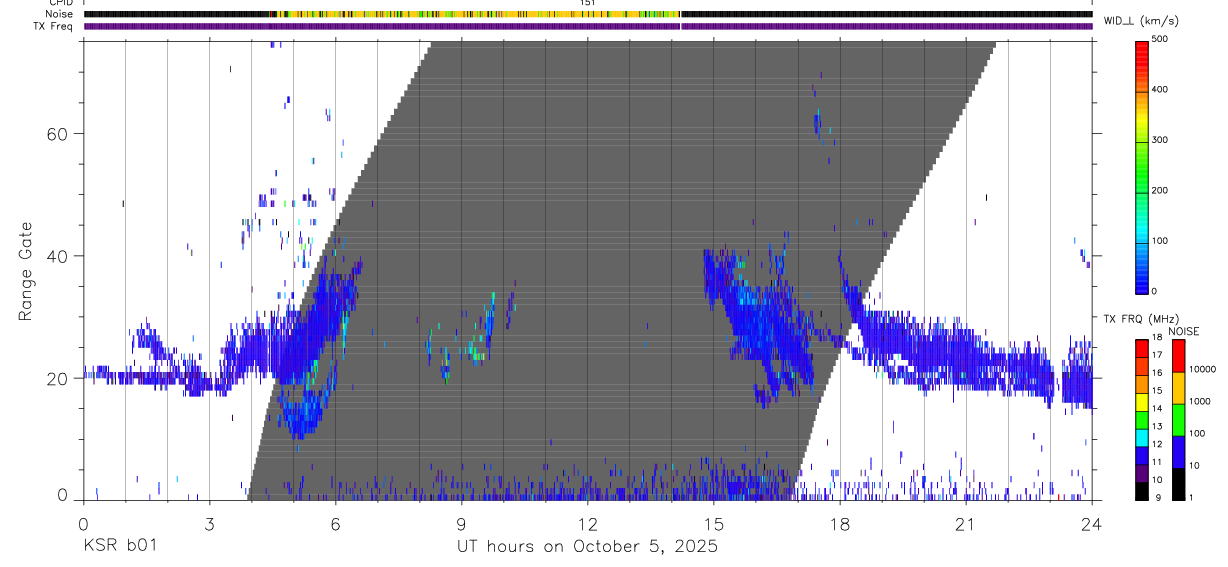The width and height of the screenshot is (1228, 567).
Task: Pick the cyan 12–13 MHz TX FRQ swatch
Action: click(1143, 437)
